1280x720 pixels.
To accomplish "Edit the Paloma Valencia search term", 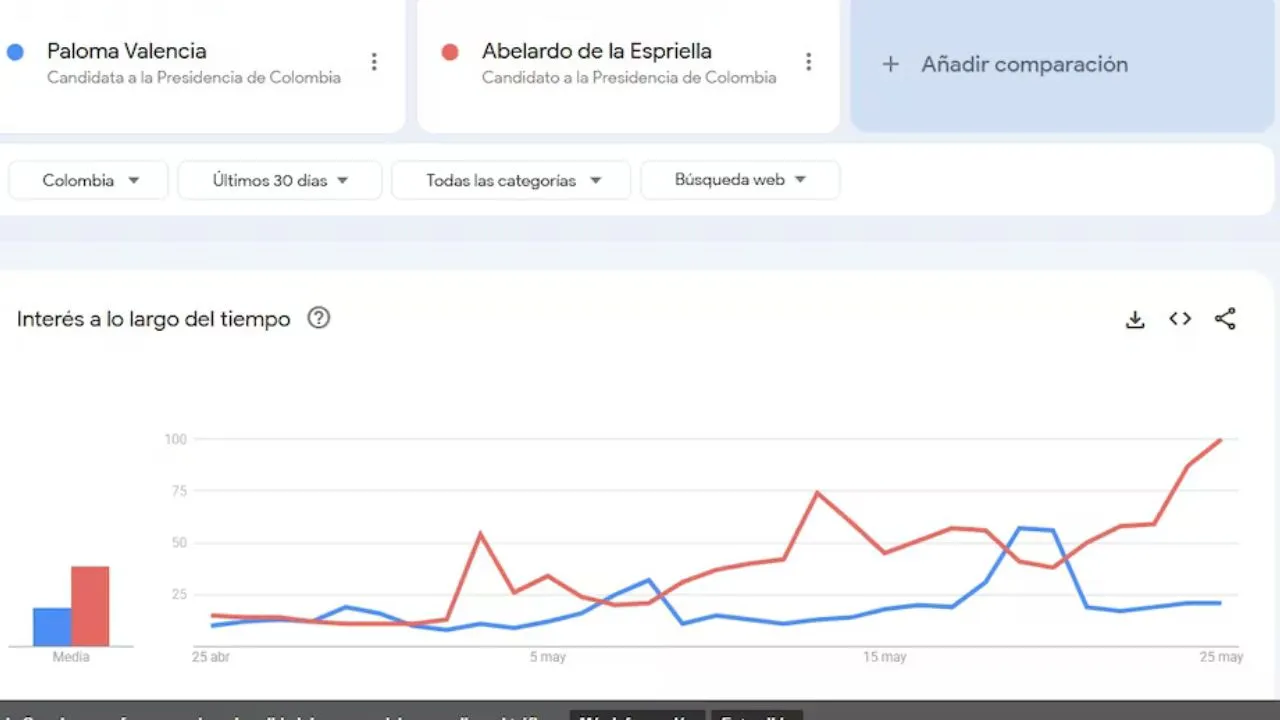I will (x=127, y=51).
